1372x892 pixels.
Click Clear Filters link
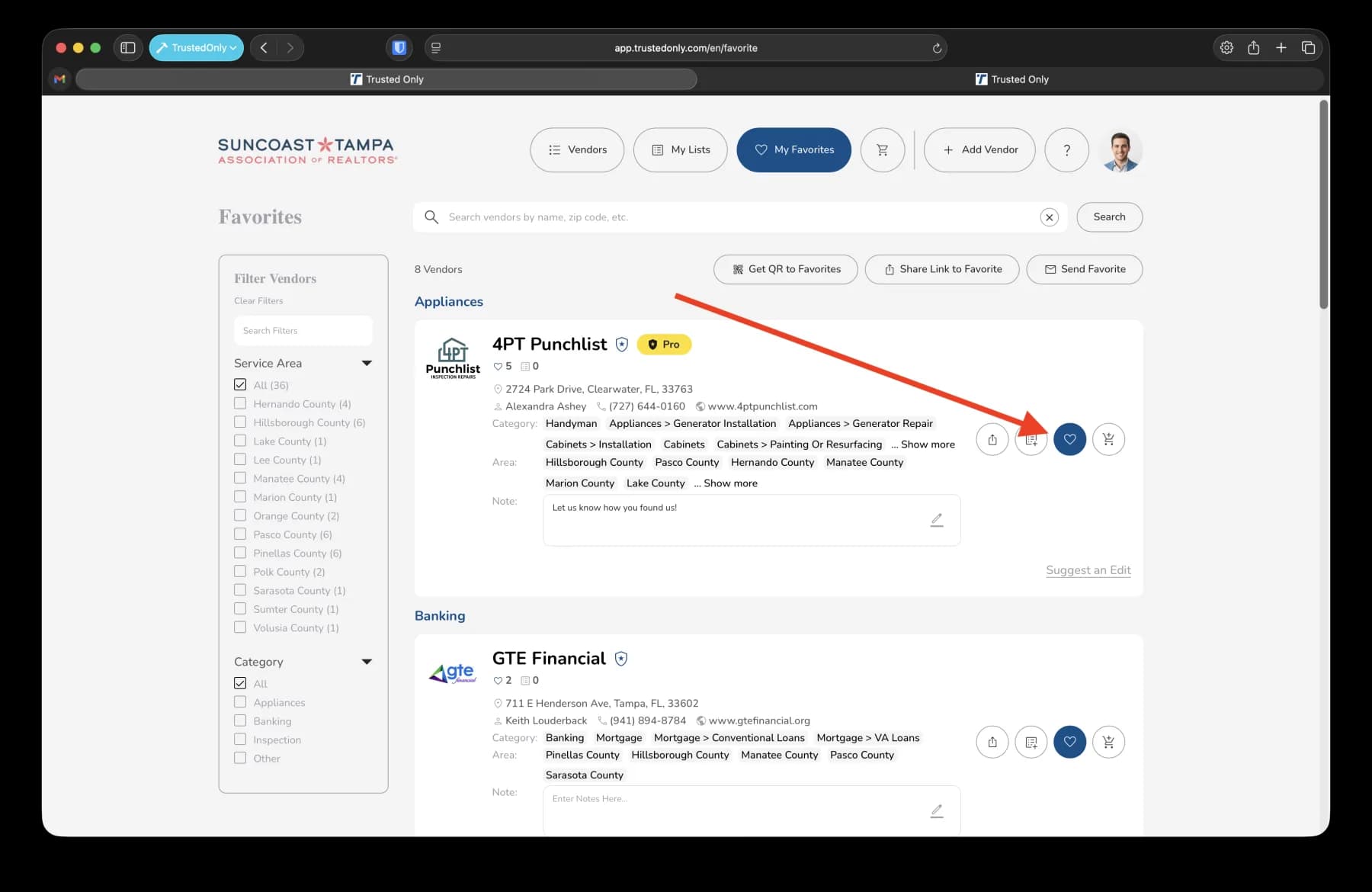[x=258, y=301]
